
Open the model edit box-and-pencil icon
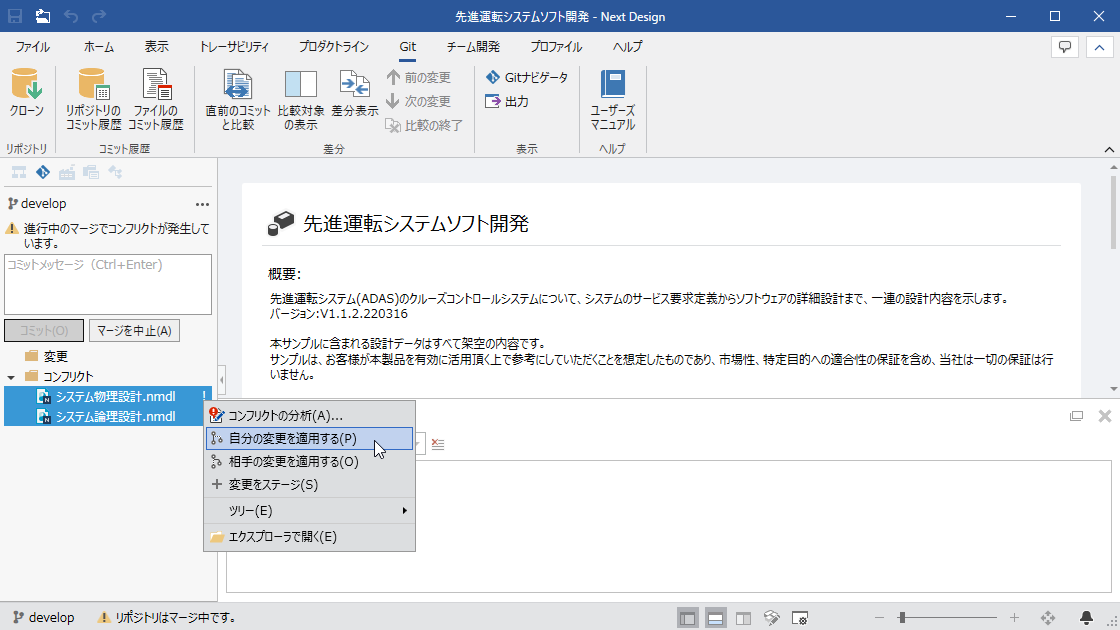(771, 618)
